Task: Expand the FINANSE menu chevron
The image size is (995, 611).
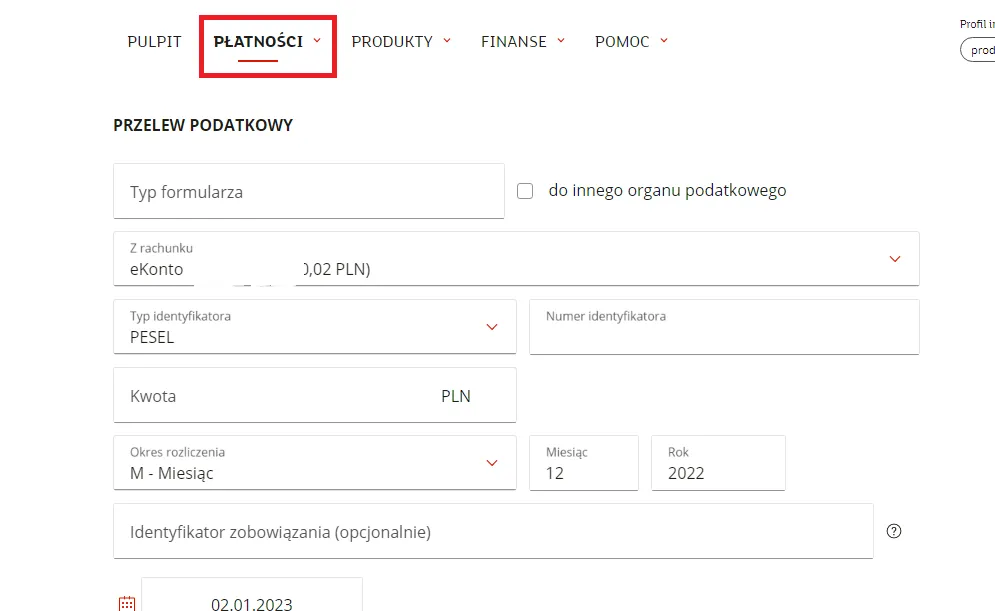Action: [x=560, y=41]
